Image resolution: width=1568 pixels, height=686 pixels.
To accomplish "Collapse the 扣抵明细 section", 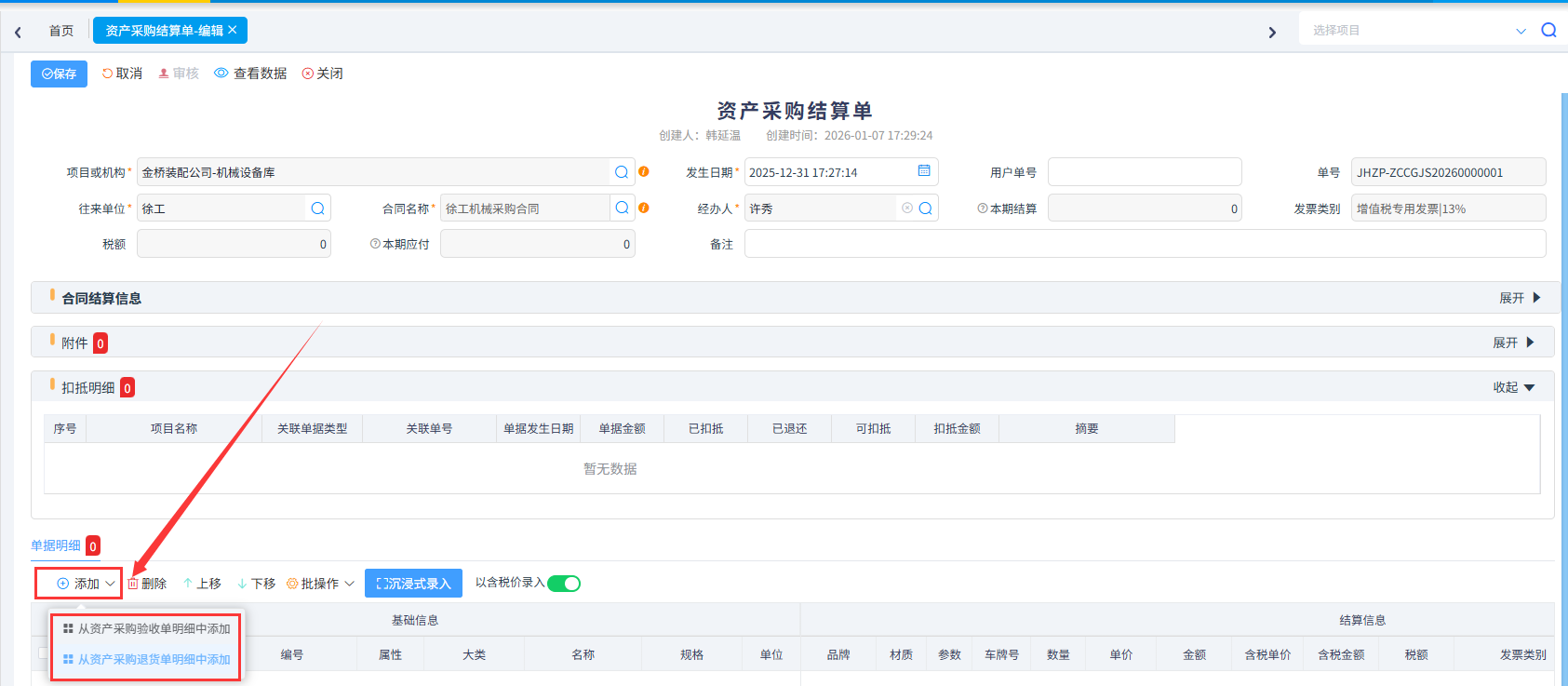I will (x=1513, y=387).
